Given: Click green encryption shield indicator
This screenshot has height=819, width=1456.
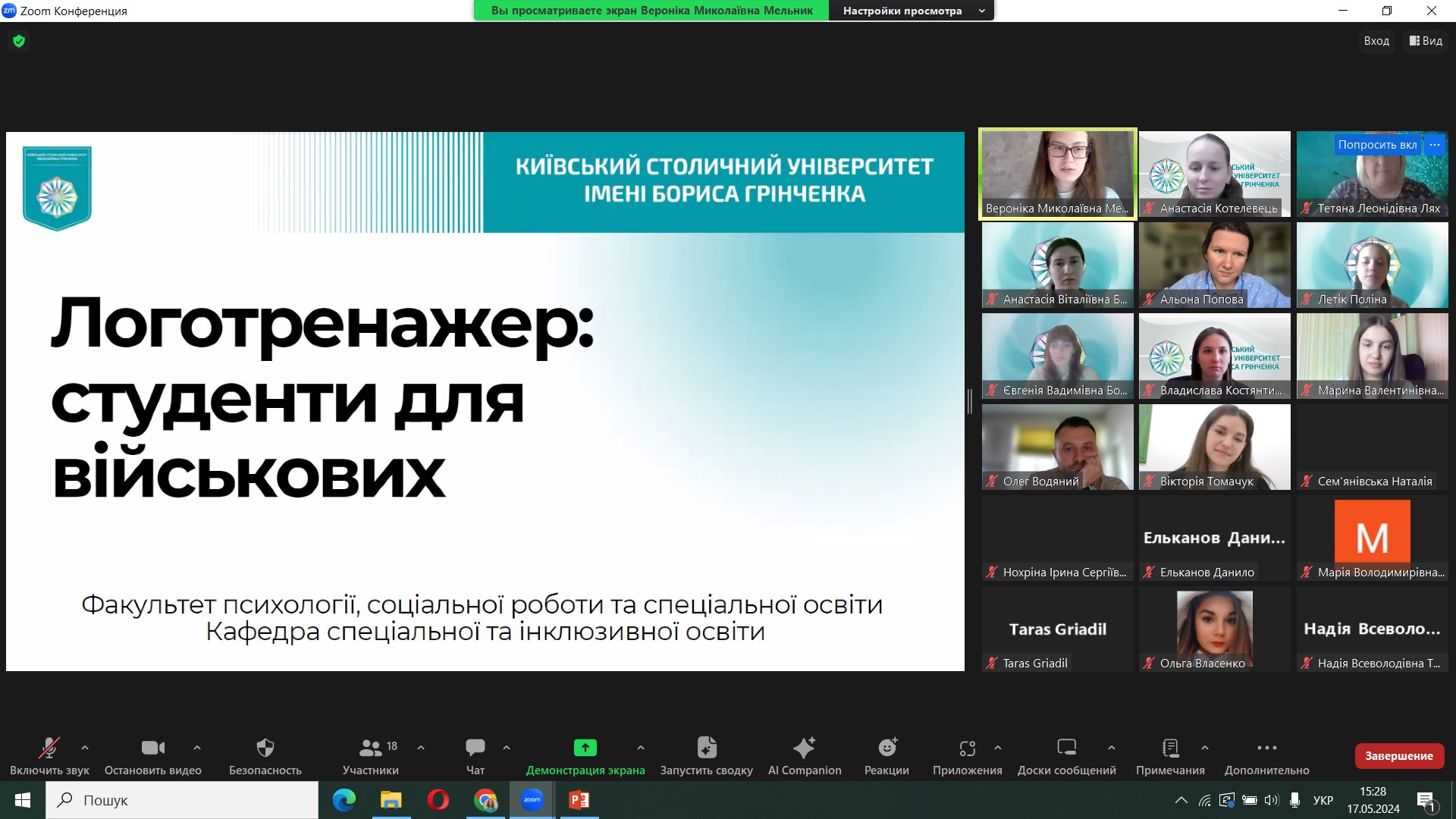Looking at the screenshot, I should [19, 41].
